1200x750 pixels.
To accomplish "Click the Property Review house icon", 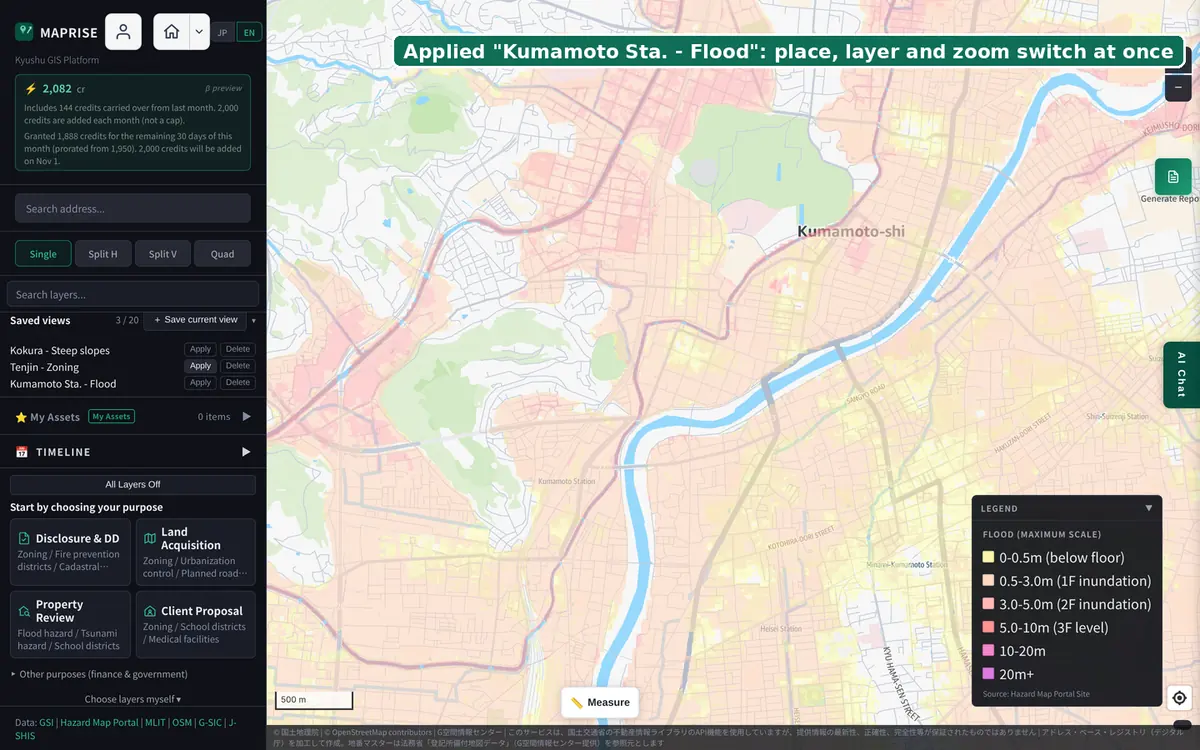I will pos(24,610).
